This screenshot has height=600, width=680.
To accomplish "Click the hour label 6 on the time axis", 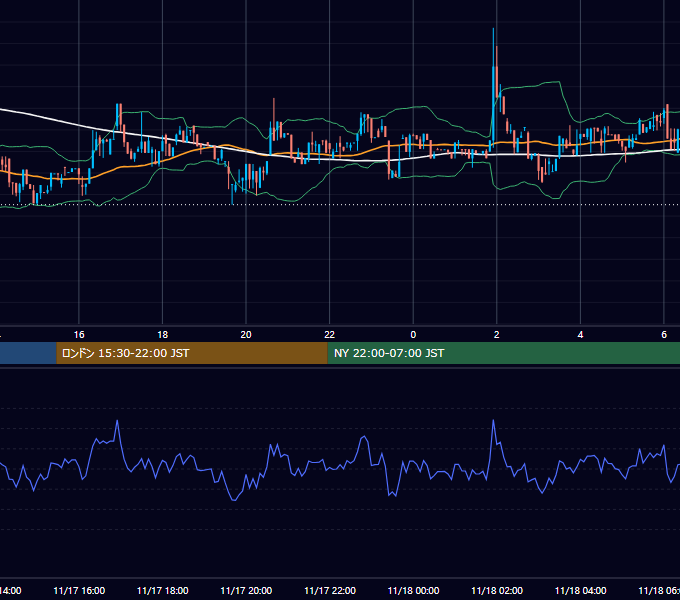I will (x=664, y=335).
